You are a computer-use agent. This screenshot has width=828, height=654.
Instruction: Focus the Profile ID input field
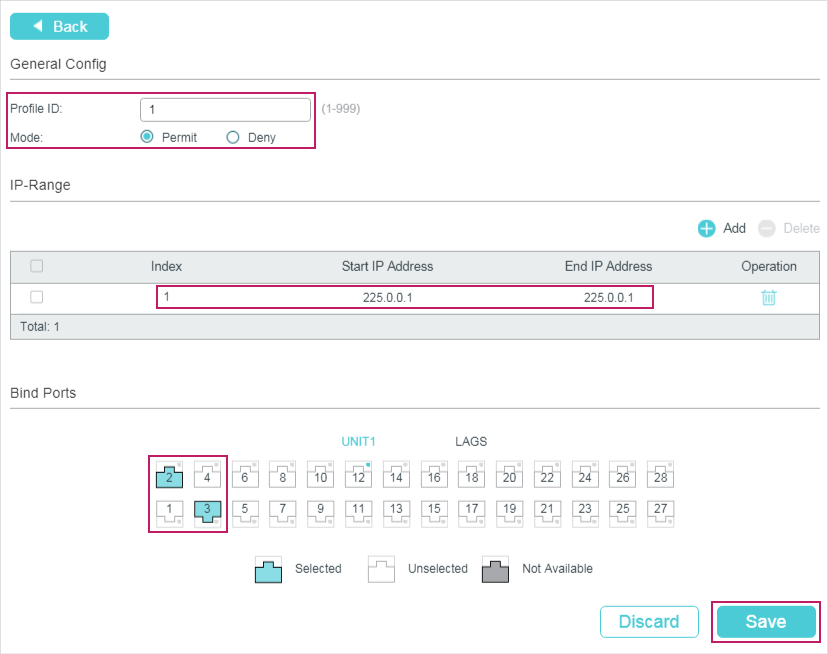225,109
